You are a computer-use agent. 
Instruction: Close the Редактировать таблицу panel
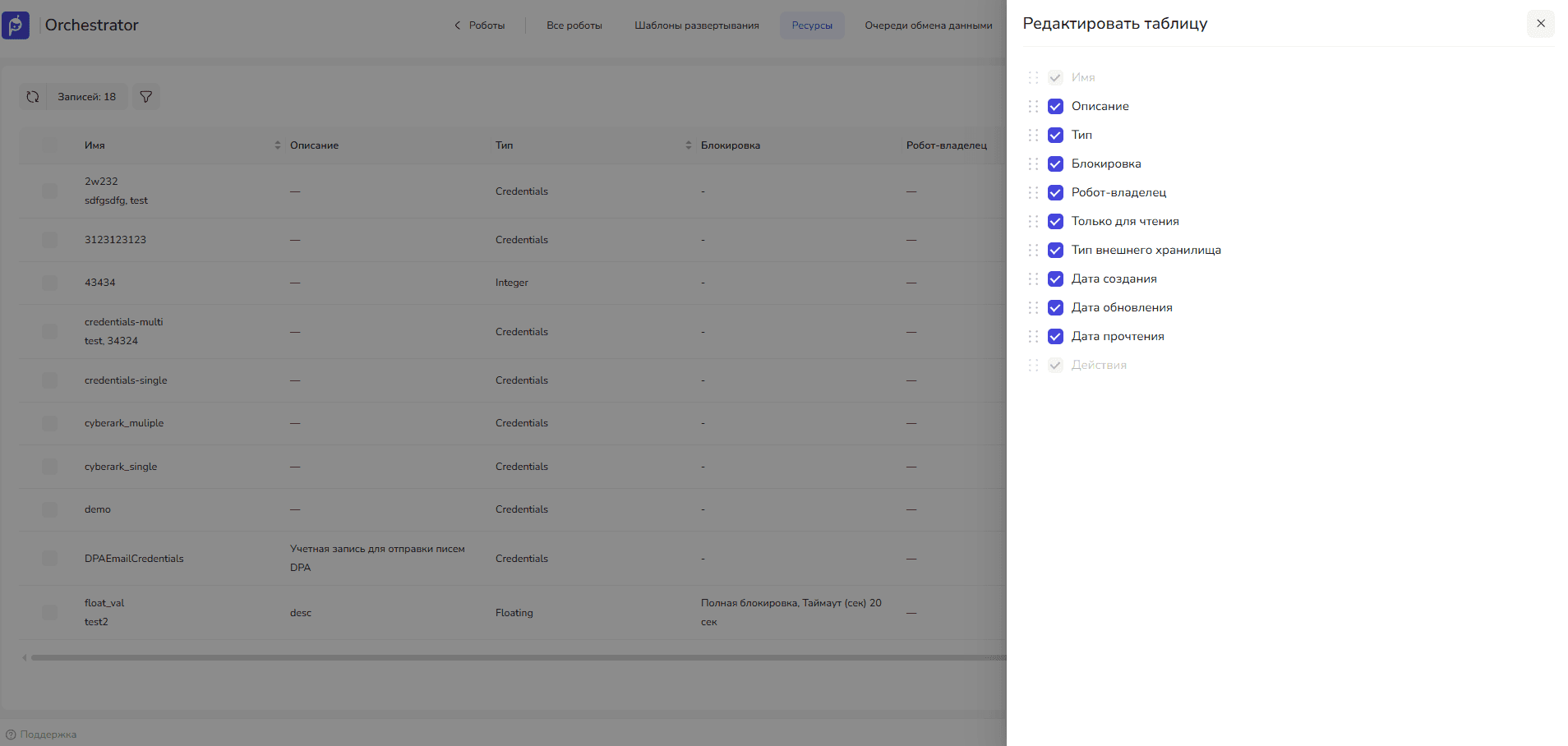click(x=1540, y=24)
